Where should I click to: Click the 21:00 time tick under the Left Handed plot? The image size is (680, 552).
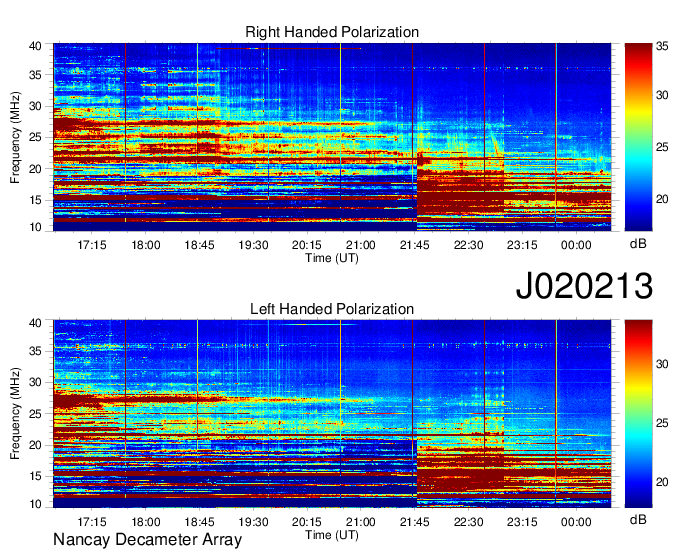361,522
